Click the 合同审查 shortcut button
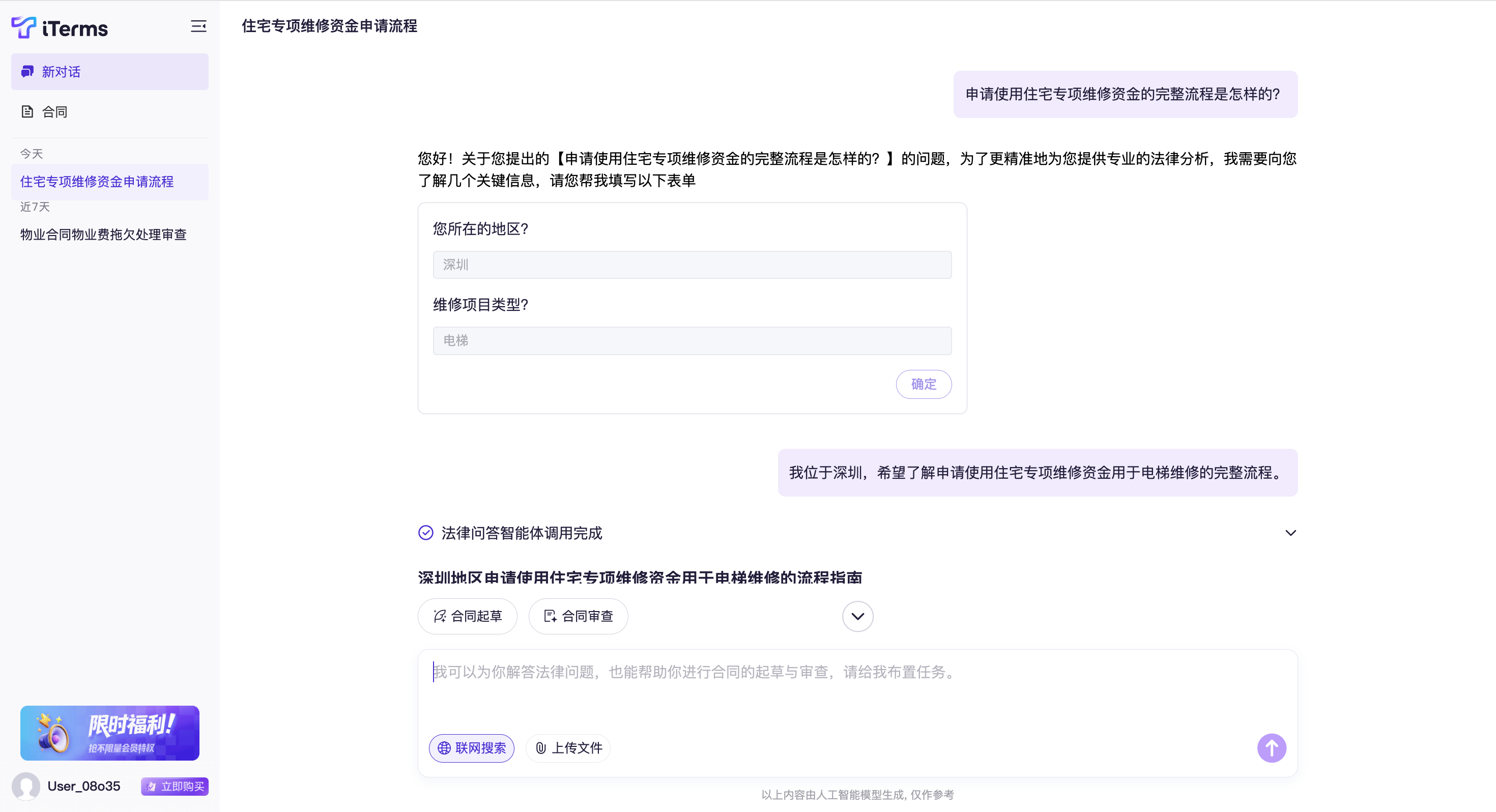The image size is (1496, 812). point(579,616)
